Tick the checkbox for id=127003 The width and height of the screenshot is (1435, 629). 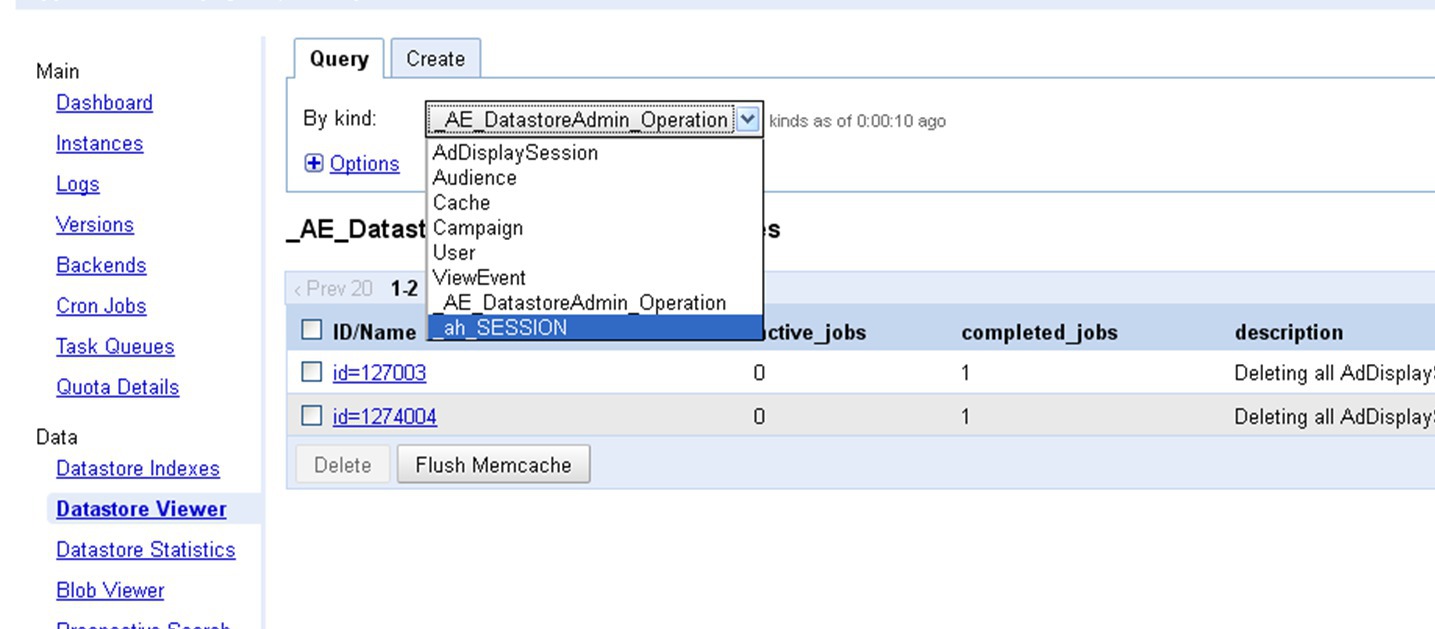(x=312, y=373)
